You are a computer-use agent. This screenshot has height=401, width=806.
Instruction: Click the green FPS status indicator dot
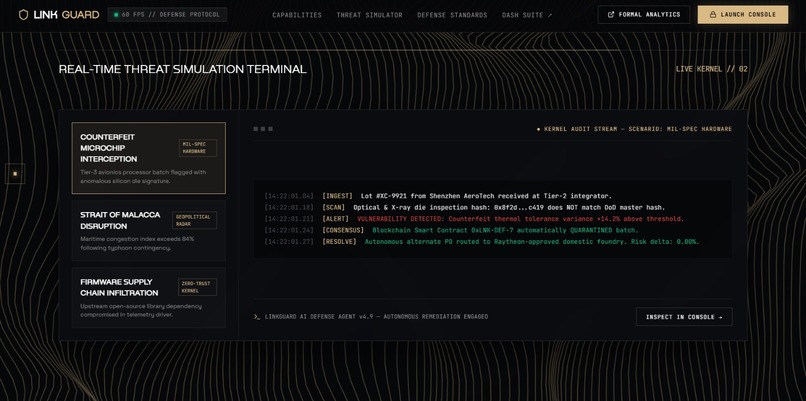[116, 15]
